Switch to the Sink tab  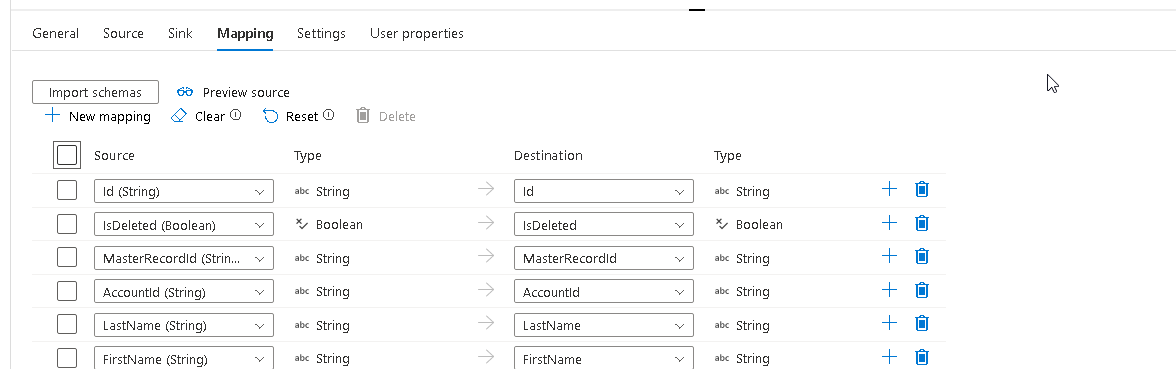(x=180, y=33)
